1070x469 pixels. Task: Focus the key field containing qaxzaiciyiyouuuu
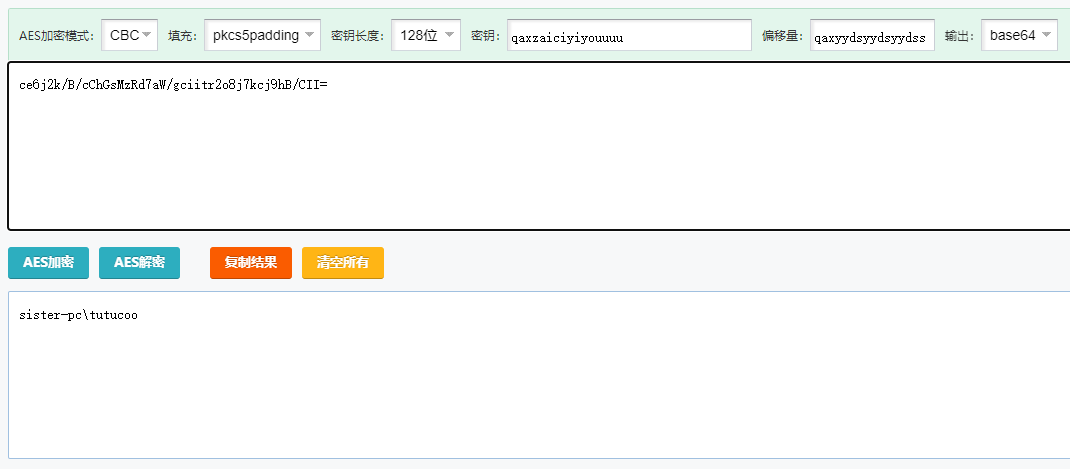(629, 35)
